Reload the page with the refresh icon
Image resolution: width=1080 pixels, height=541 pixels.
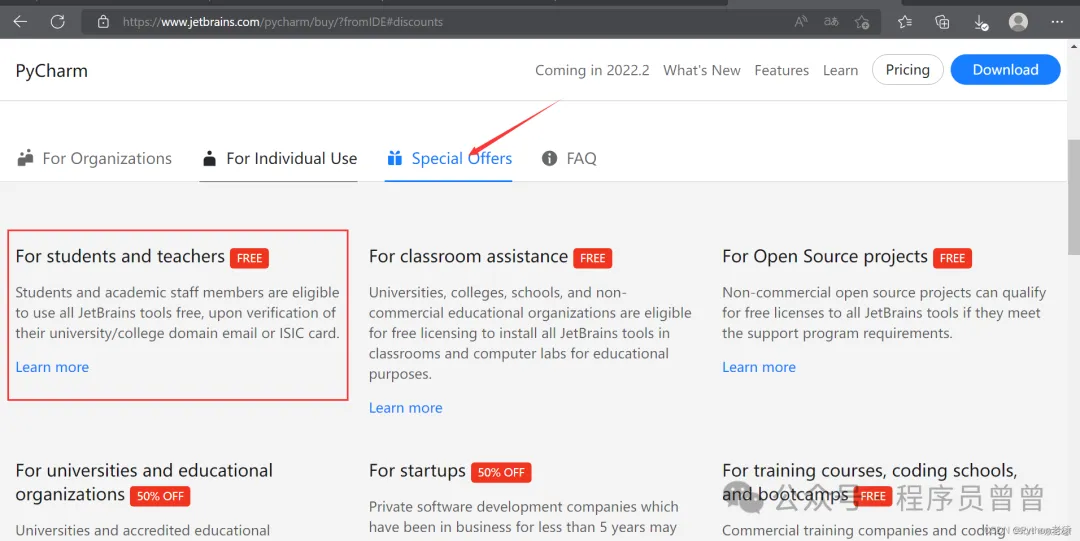coord(58,22)
